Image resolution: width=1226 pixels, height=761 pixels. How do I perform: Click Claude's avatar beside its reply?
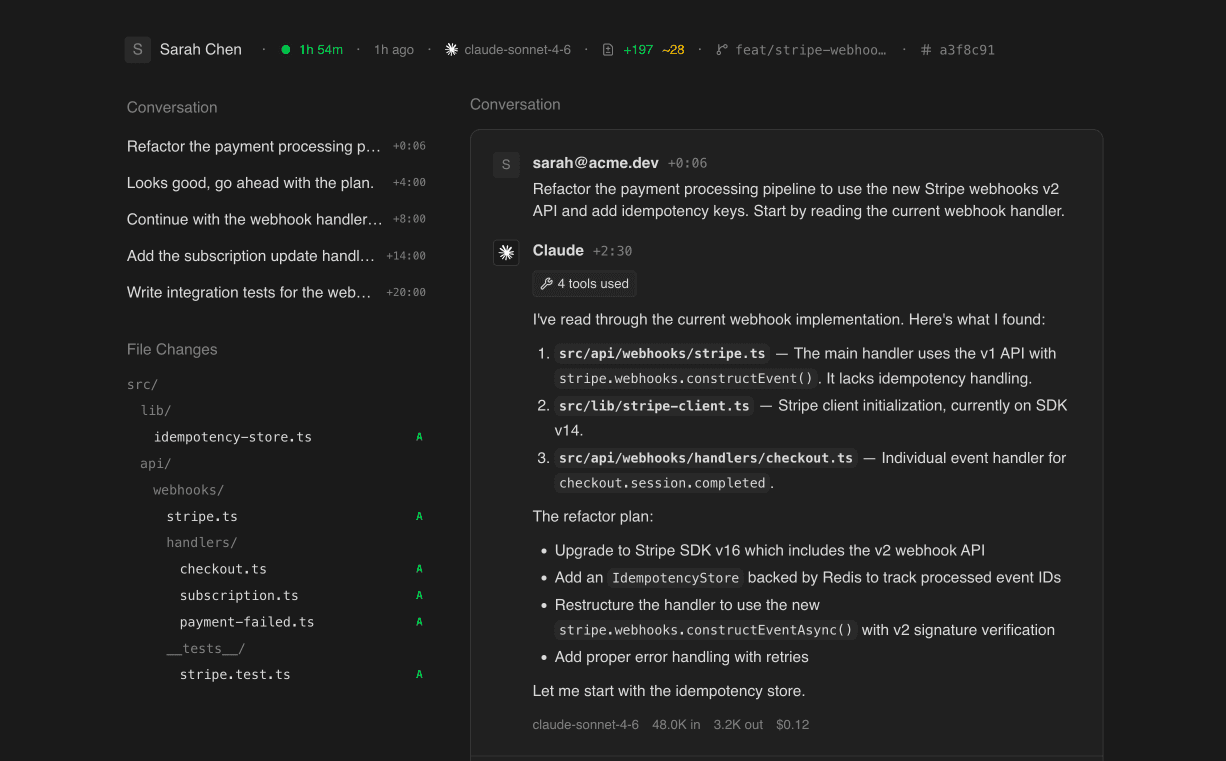506,252
